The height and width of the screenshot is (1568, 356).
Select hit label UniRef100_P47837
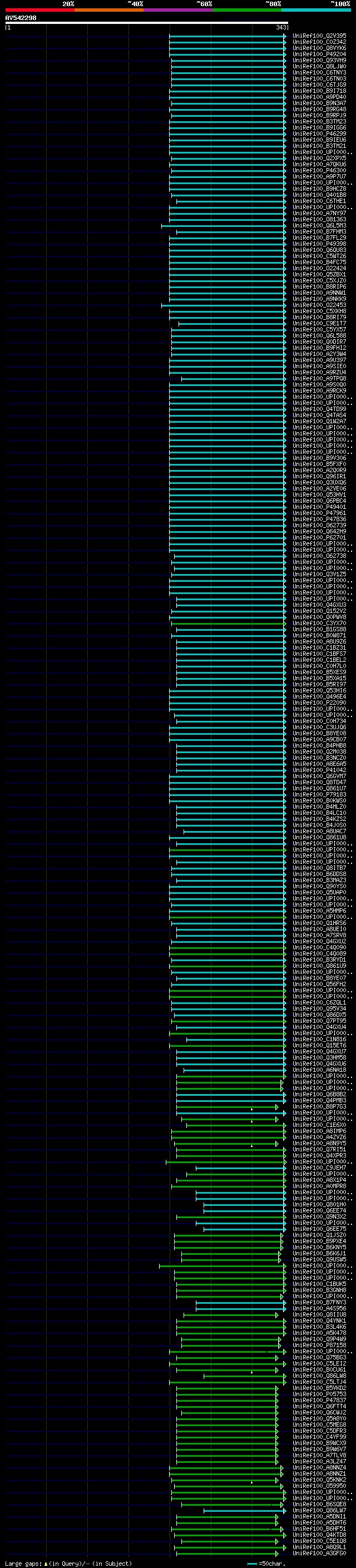click(x=319, y=1400)
